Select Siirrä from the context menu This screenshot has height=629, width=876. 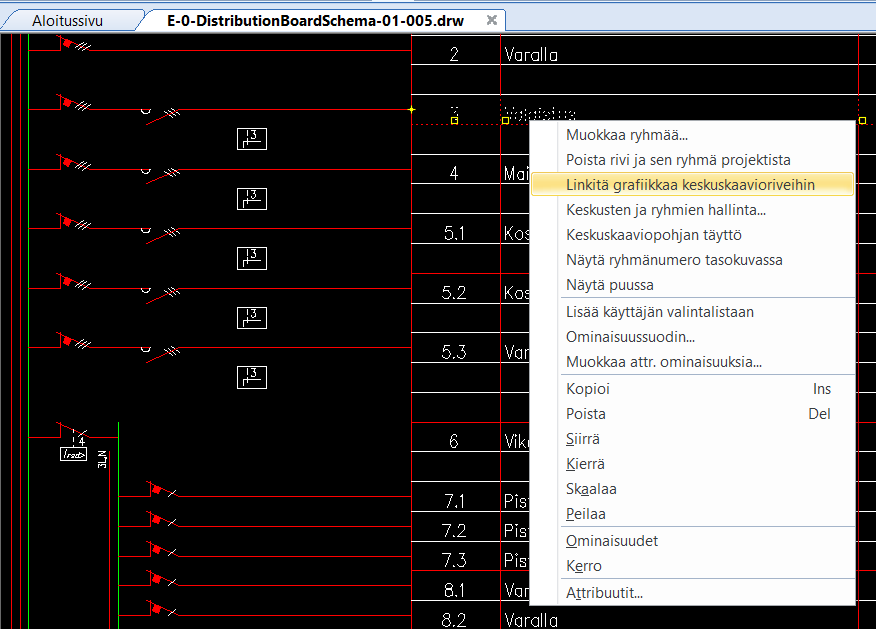(x=583, y=439)
